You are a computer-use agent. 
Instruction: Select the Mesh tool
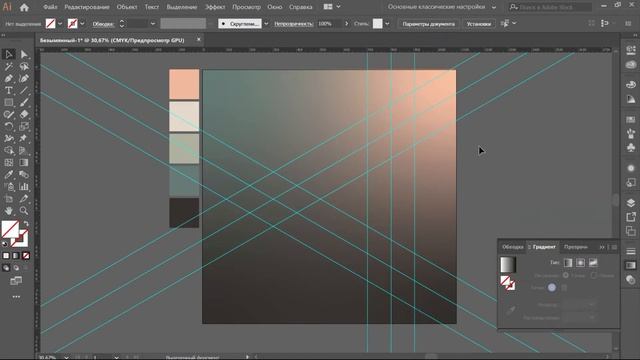9,162
